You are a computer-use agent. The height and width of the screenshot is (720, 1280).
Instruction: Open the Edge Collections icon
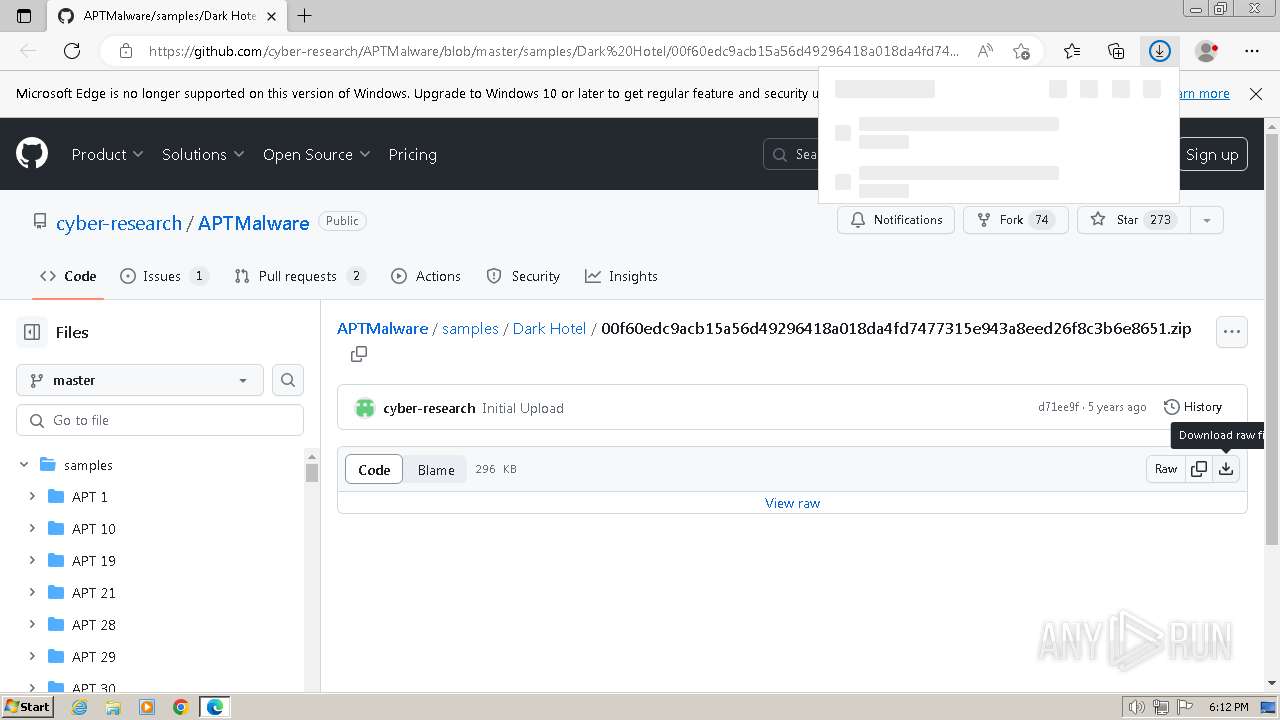(x=1116, y=51)
